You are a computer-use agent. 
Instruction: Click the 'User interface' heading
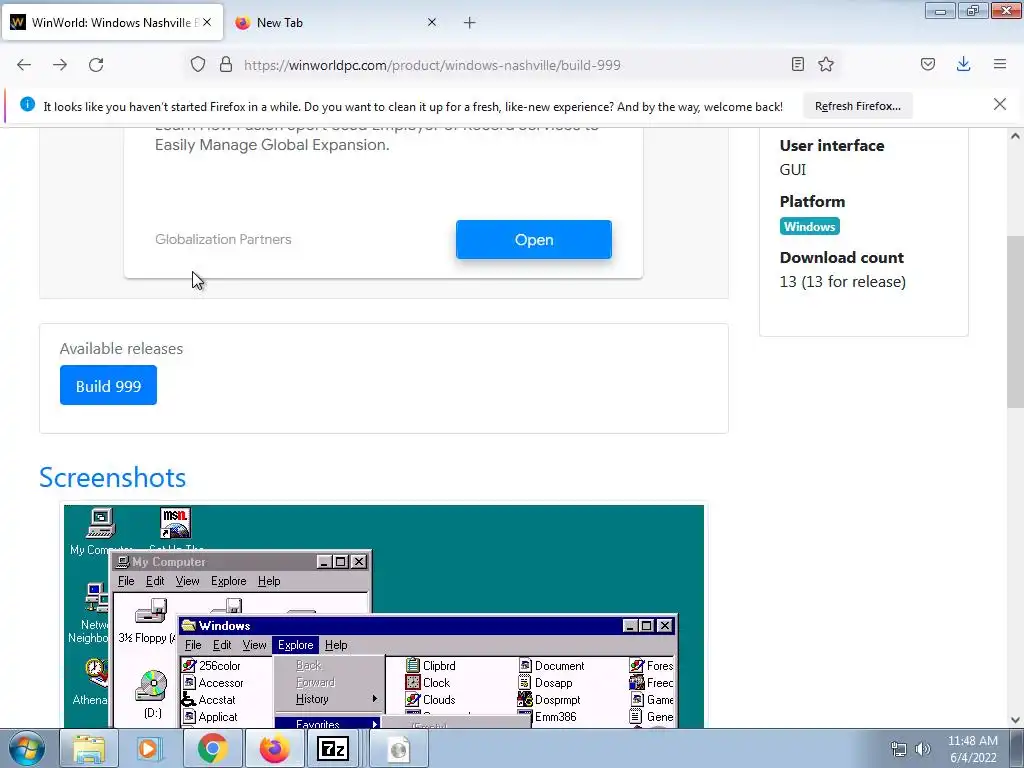832,146
